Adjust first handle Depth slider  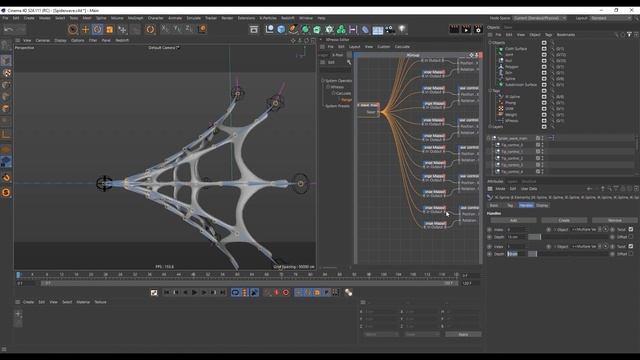point(568,237)
